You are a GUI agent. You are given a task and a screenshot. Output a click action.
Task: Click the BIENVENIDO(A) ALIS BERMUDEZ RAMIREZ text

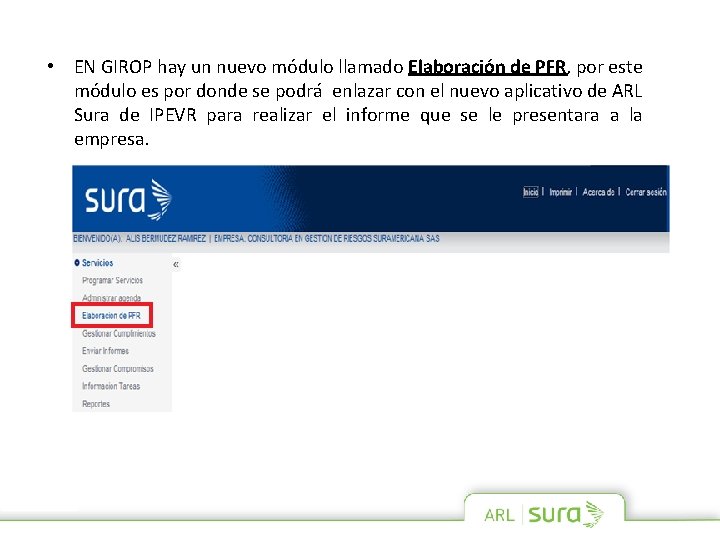coord(140,238)
